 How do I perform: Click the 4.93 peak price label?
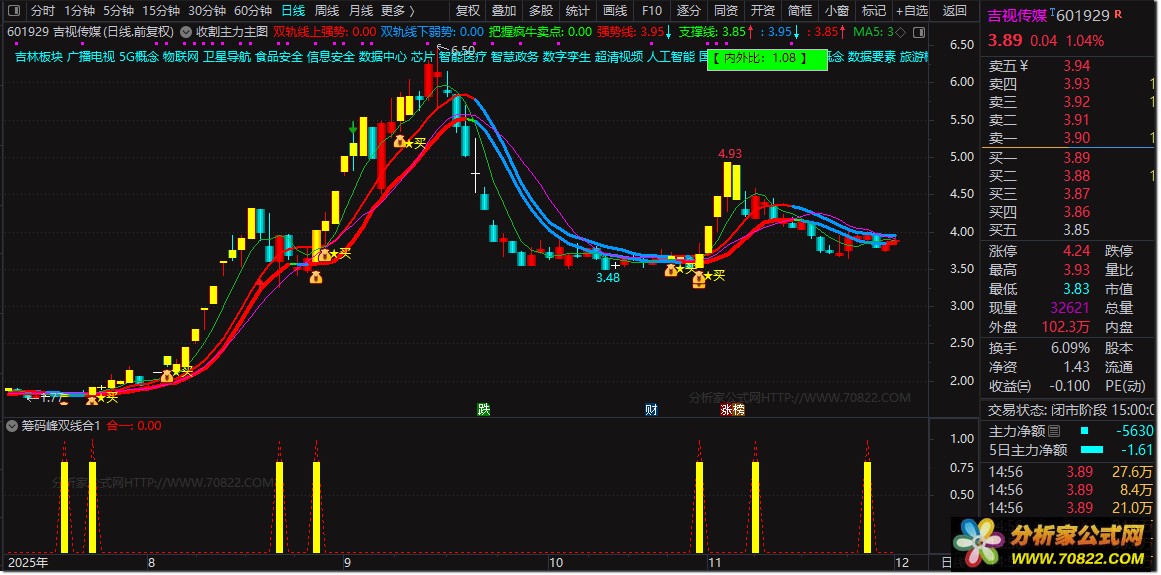pos(730,154)
